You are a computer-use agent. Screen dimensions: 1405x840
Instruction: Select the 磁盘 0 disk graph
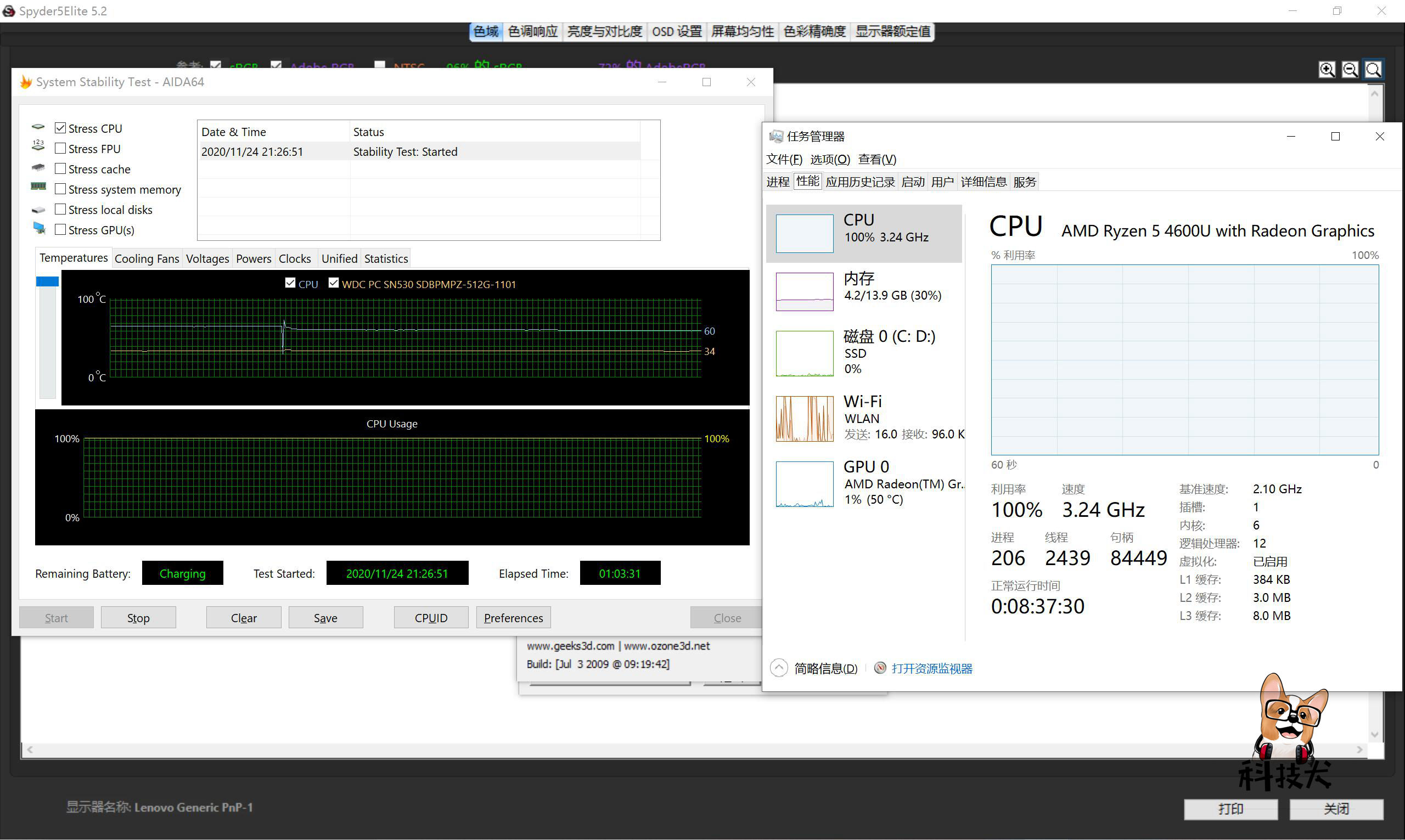[x=804, y=353]
